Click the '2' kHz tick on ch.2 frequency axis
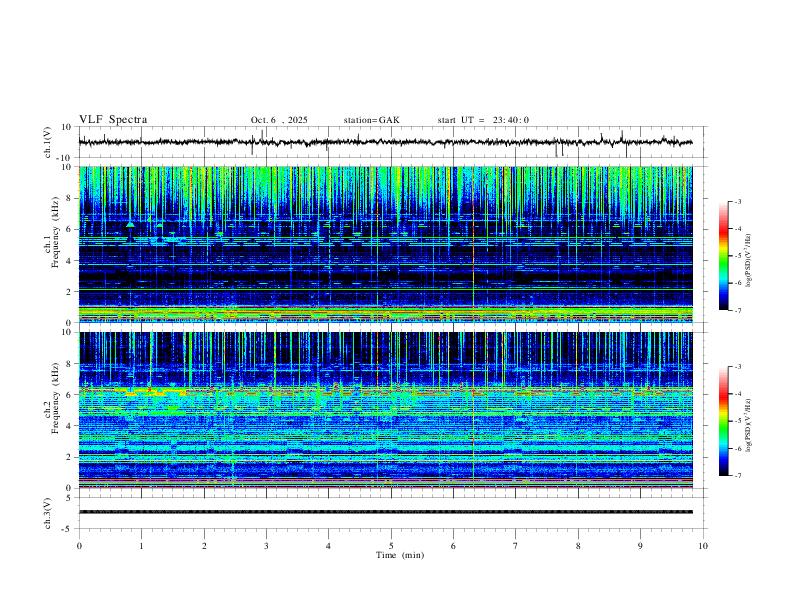This screenshot has height=612, width=792. coord(70,457)
